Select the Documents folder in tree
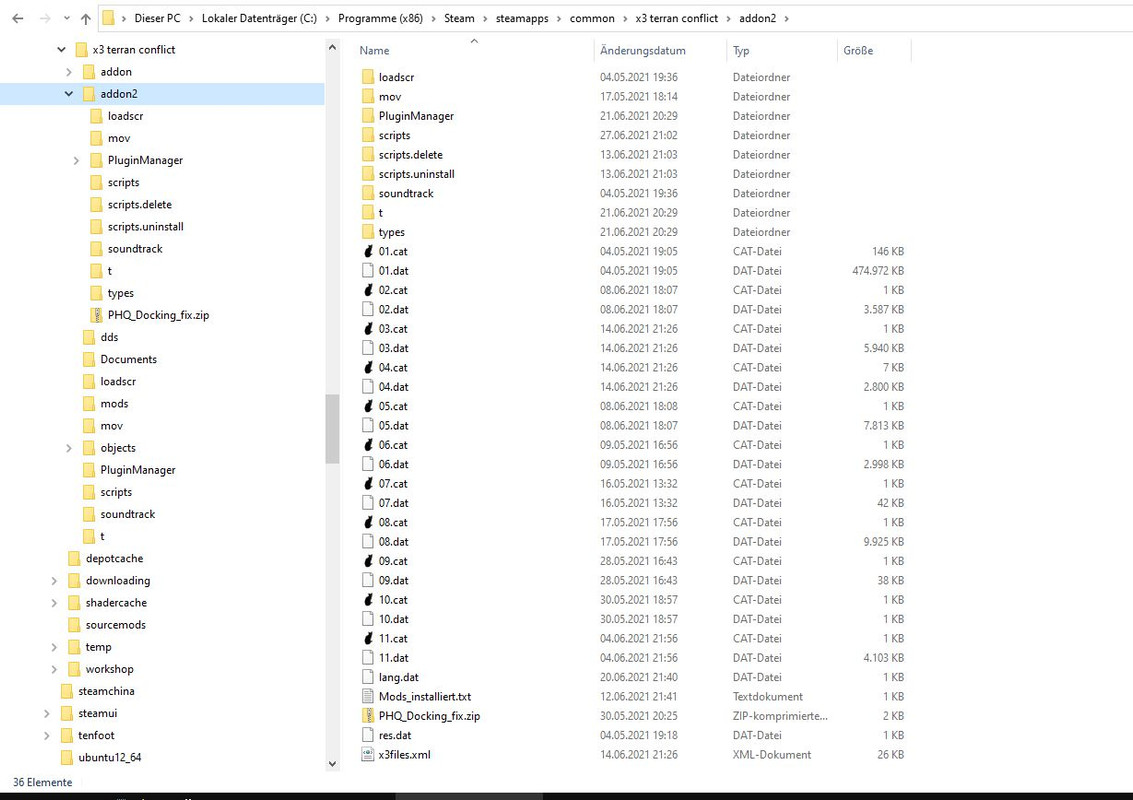The image size is (1133, 800). coord(129,359)
